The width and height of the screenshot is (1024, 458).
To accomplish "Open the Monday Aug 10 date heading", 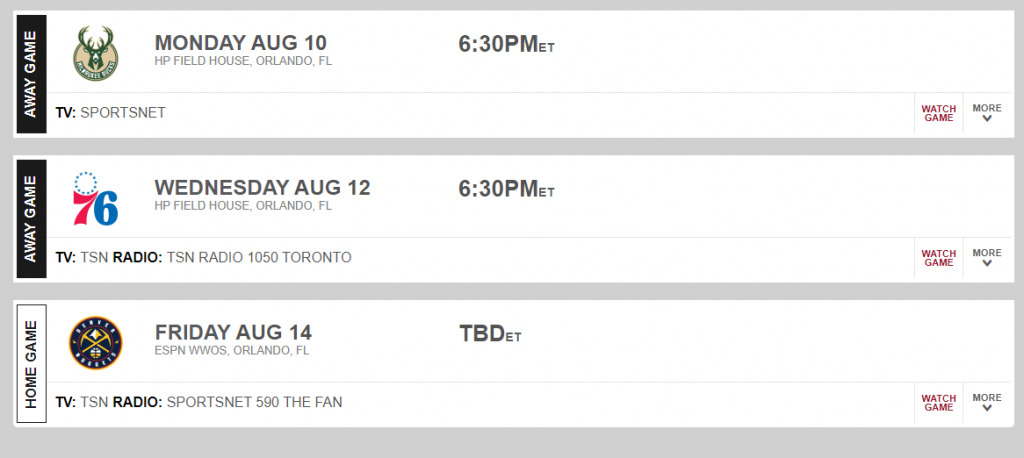I will click(x=240, y=43).
